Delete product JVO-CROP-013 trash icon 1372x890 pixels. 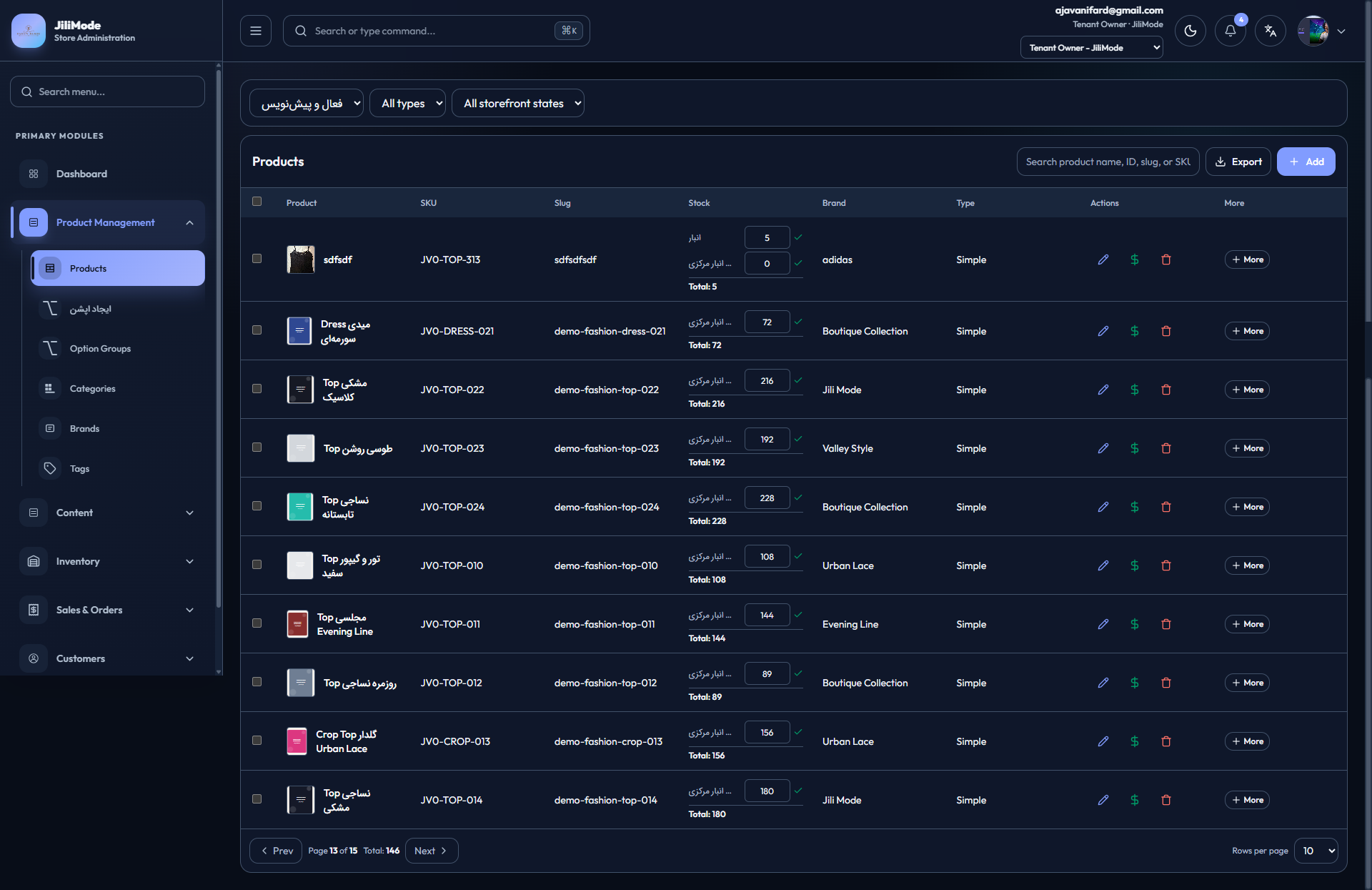click(1166, 741)
